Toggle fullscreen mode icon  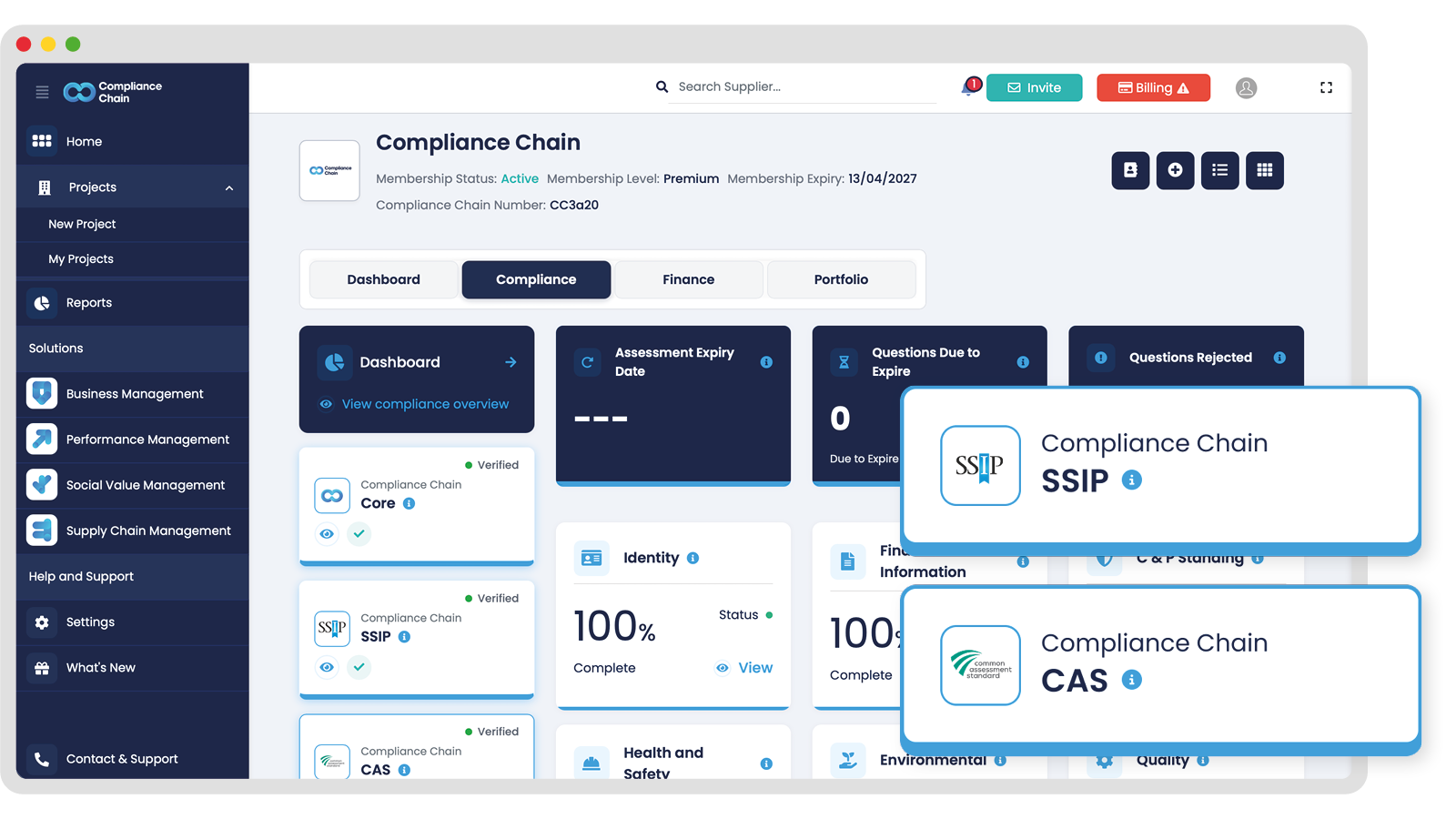click(x=1326, y=87)
